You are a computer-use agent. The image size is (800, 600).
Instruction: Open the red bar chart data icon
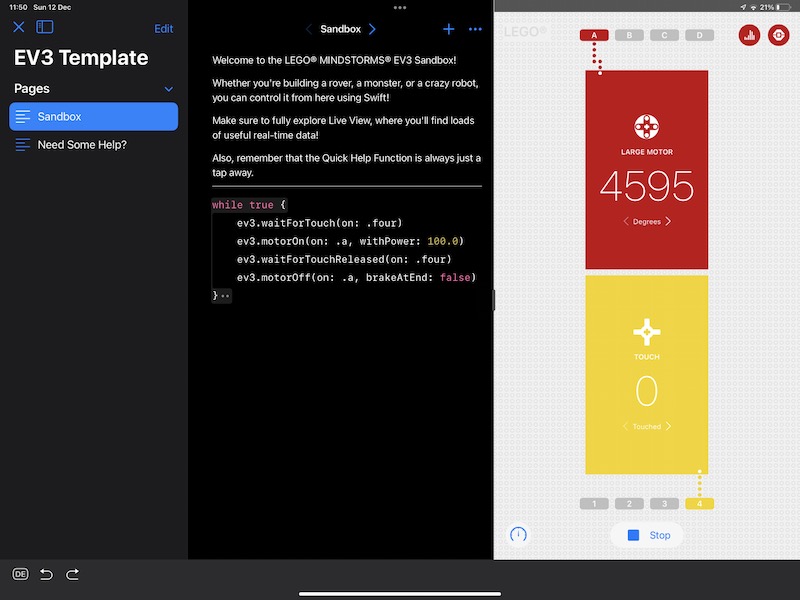click(x=749, y=35)
